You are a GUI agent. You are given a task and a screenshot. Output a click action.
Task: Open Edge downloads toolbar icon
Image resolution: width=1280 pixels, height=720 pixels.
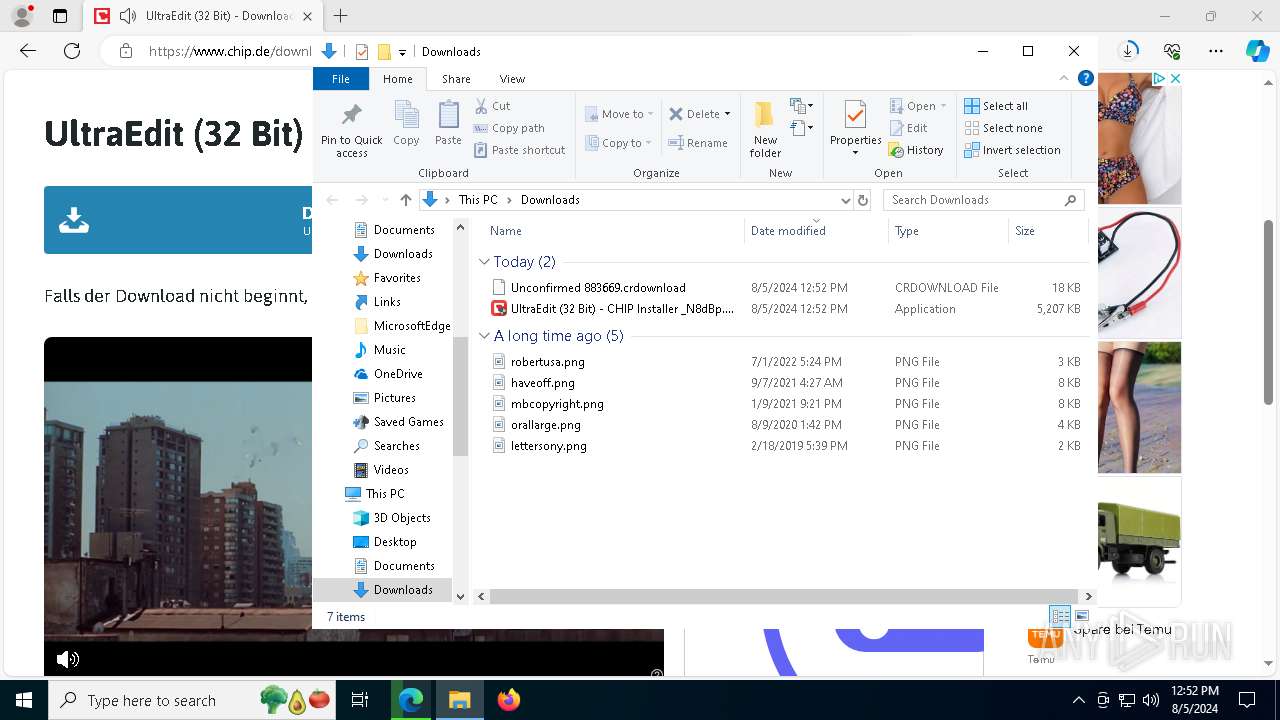1129,51
